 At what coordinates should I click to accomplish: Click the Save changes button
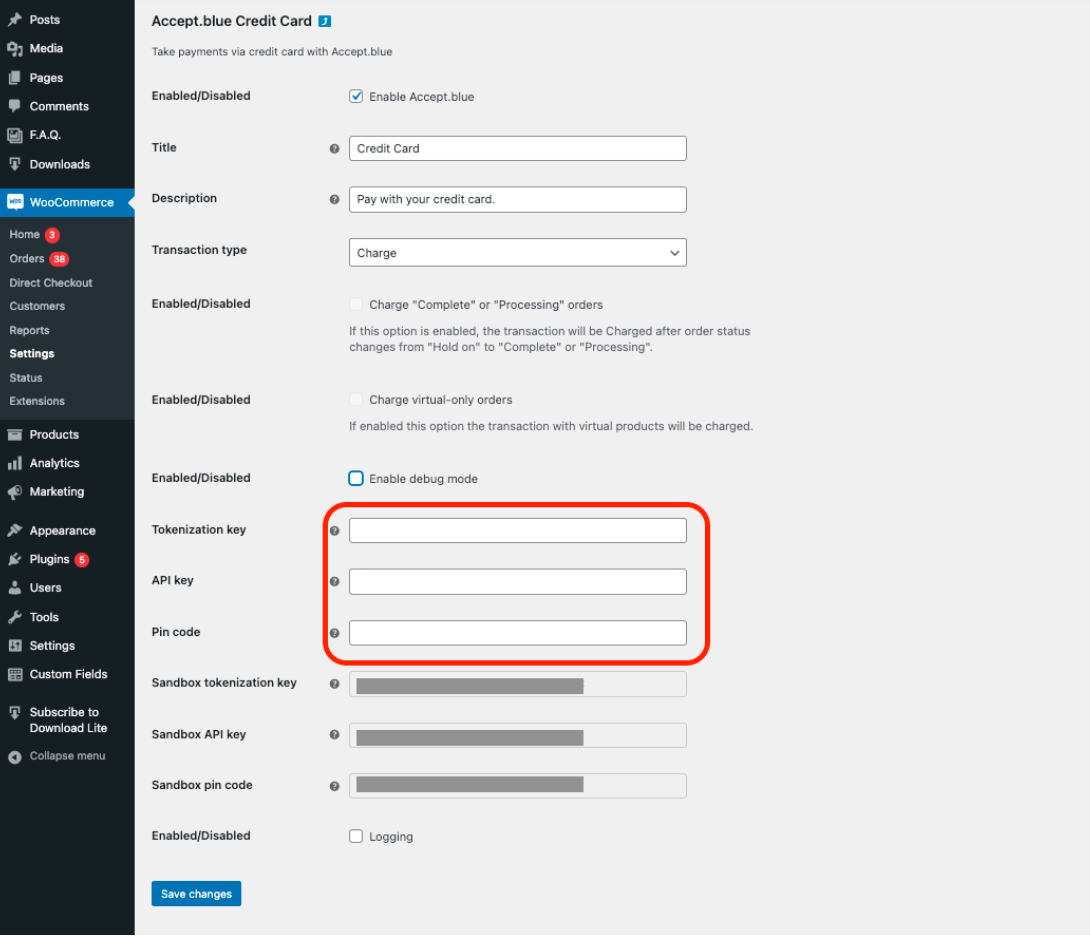[x=196, y=894]
